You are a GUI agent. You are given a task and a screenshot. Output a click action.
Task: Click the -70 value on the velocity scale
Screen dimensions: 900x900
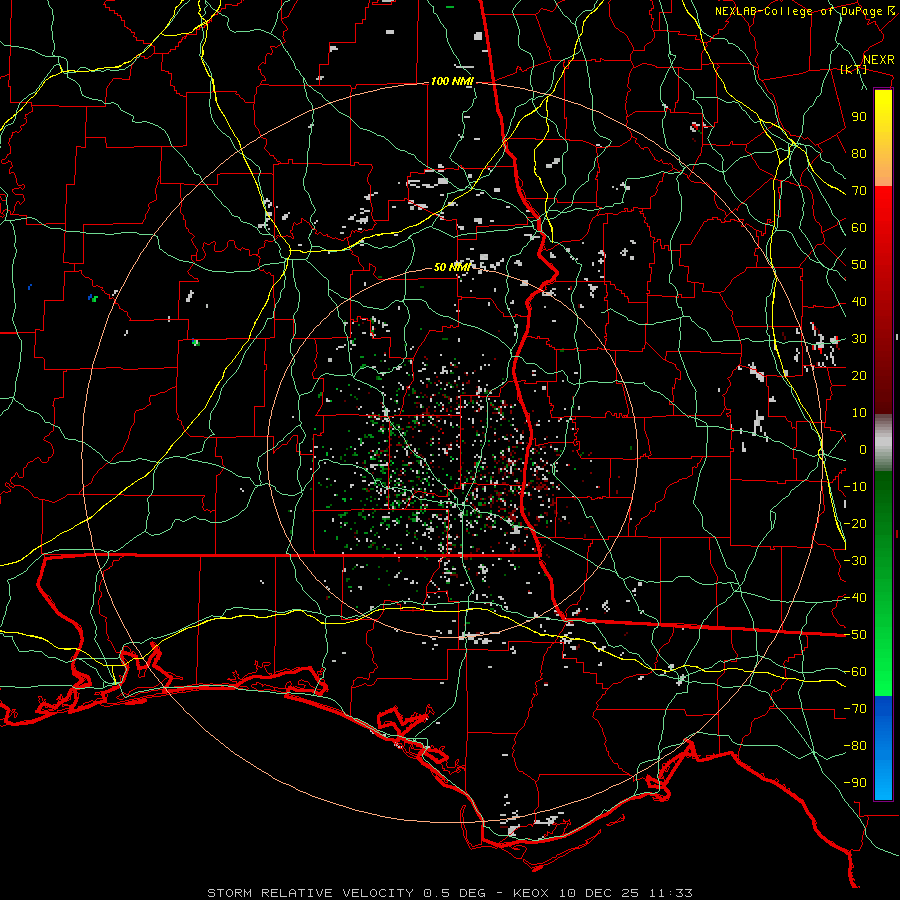tap(855, 709)
